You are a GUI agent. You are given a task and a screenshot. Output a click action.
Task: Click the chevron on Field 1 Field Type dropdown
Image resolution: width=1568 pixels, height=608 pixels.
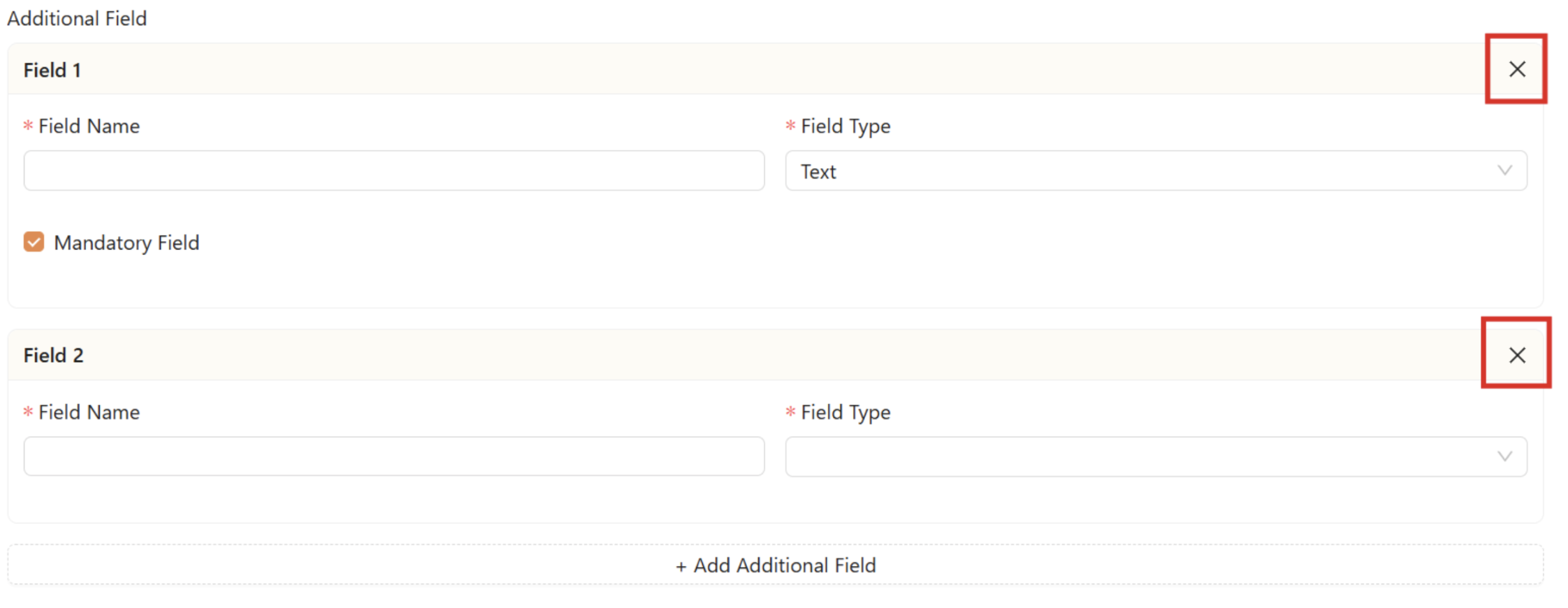point(1506,171)
